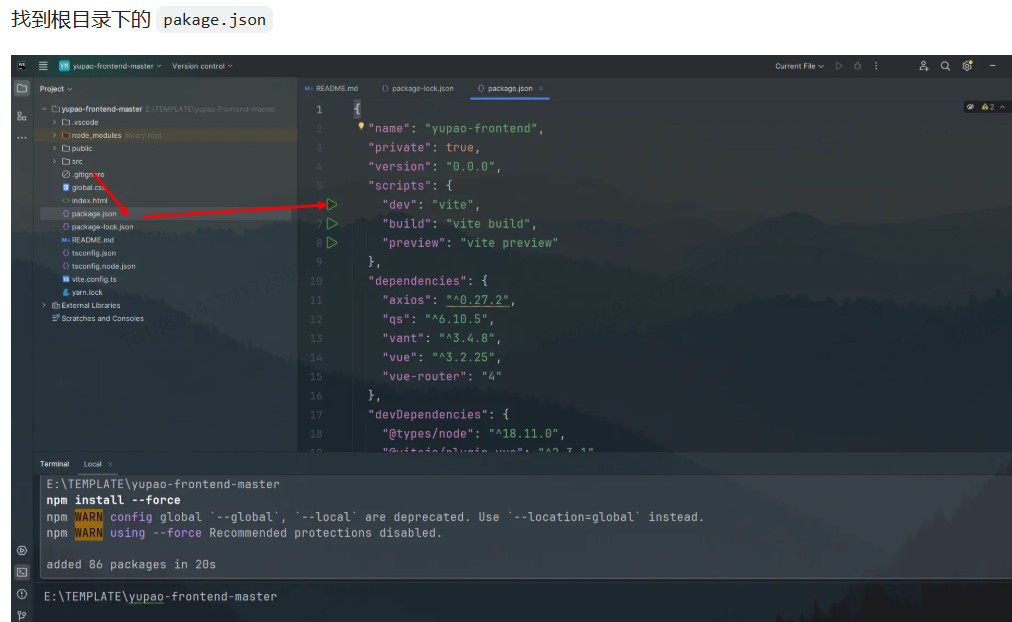Open Code With Me user icon

click(924, 66)
